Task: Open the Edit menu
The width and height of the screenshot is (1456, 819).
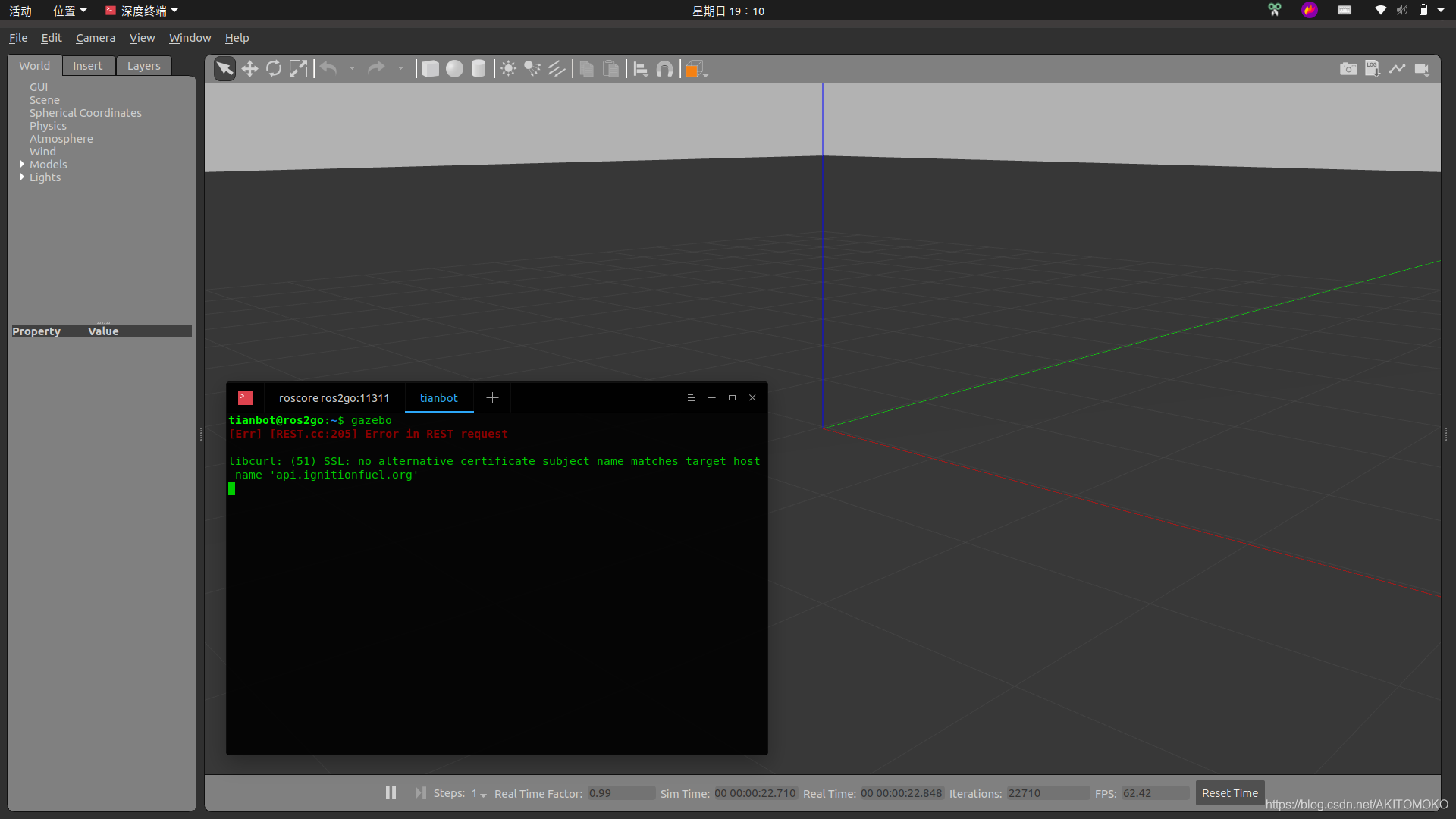Action: 50,37
